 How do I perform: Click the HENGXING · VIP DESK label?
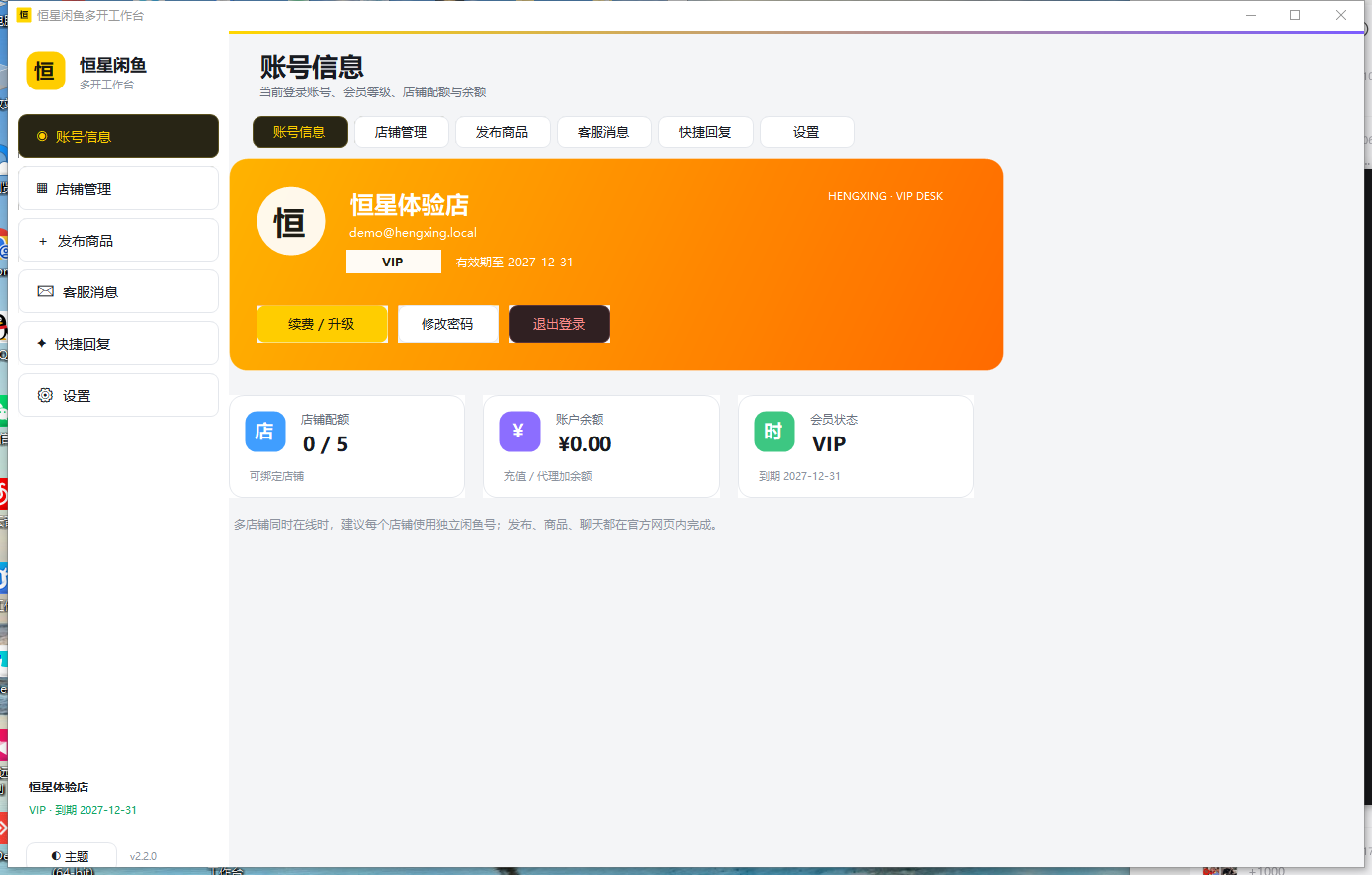click(885, 196)
